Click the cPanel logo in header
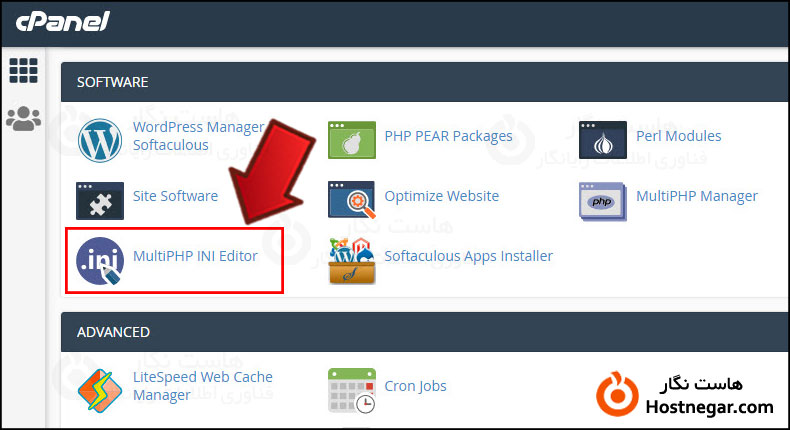Viewport: 790px width, 430px height. (61, 21)
